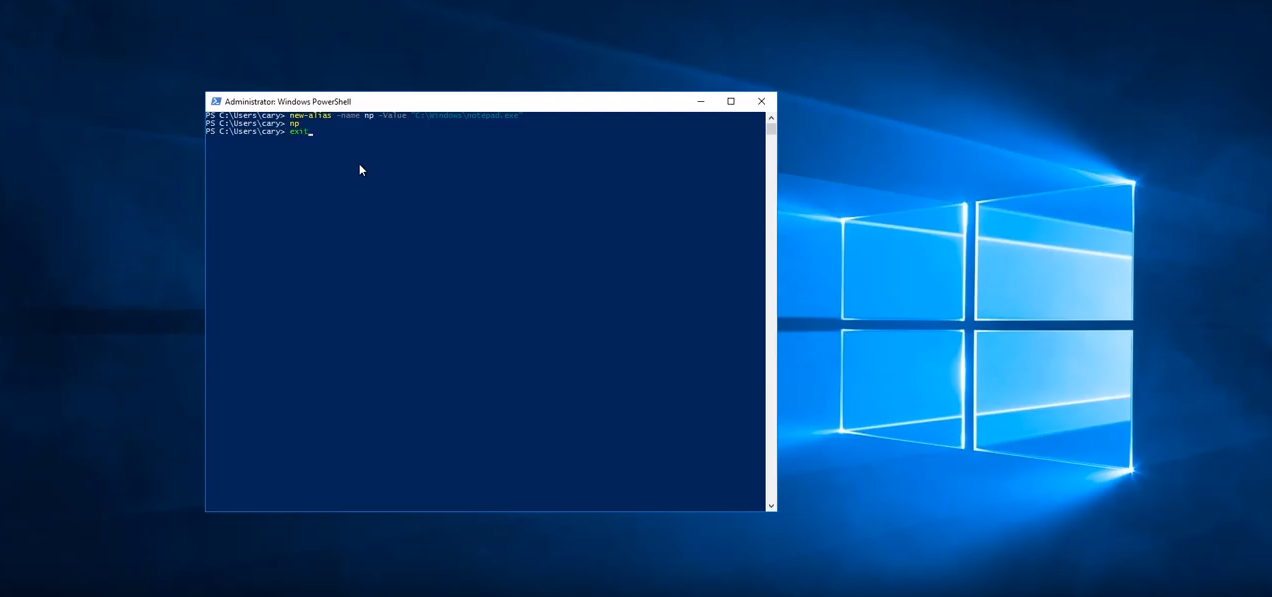The image size is (1272, 597).
Task: Minimize the Administrator PowerShell window
Action: (700, 101)
